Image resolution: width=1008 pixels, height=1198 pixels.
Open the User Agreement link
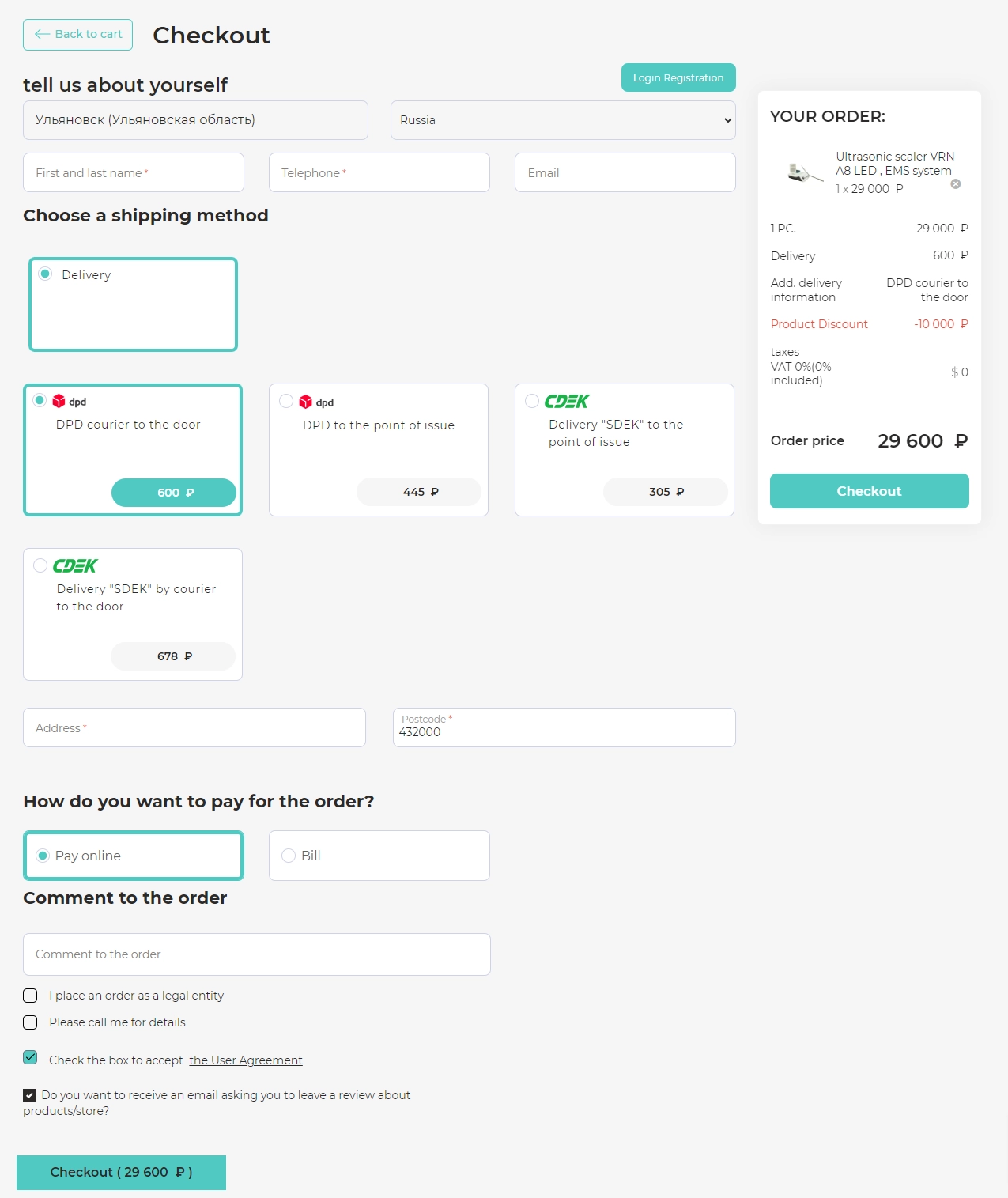246,1060
